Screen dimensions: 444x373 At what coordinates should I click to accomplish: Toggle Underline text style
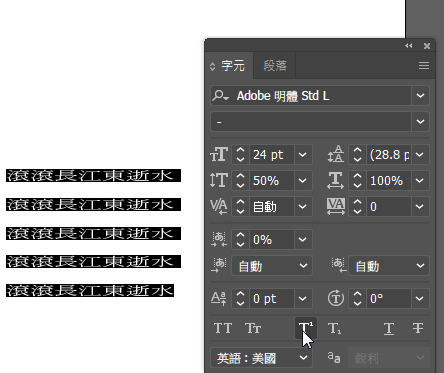389,328
